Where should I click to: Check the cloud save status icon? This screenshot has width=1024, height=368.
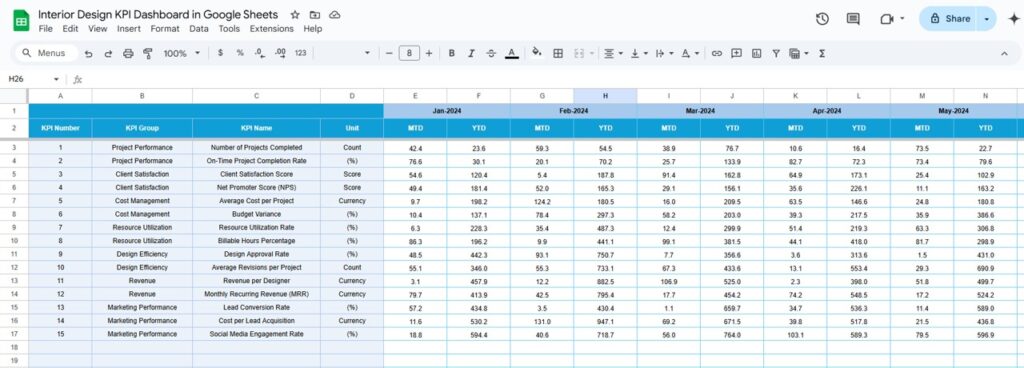click(x=334, y=14)
